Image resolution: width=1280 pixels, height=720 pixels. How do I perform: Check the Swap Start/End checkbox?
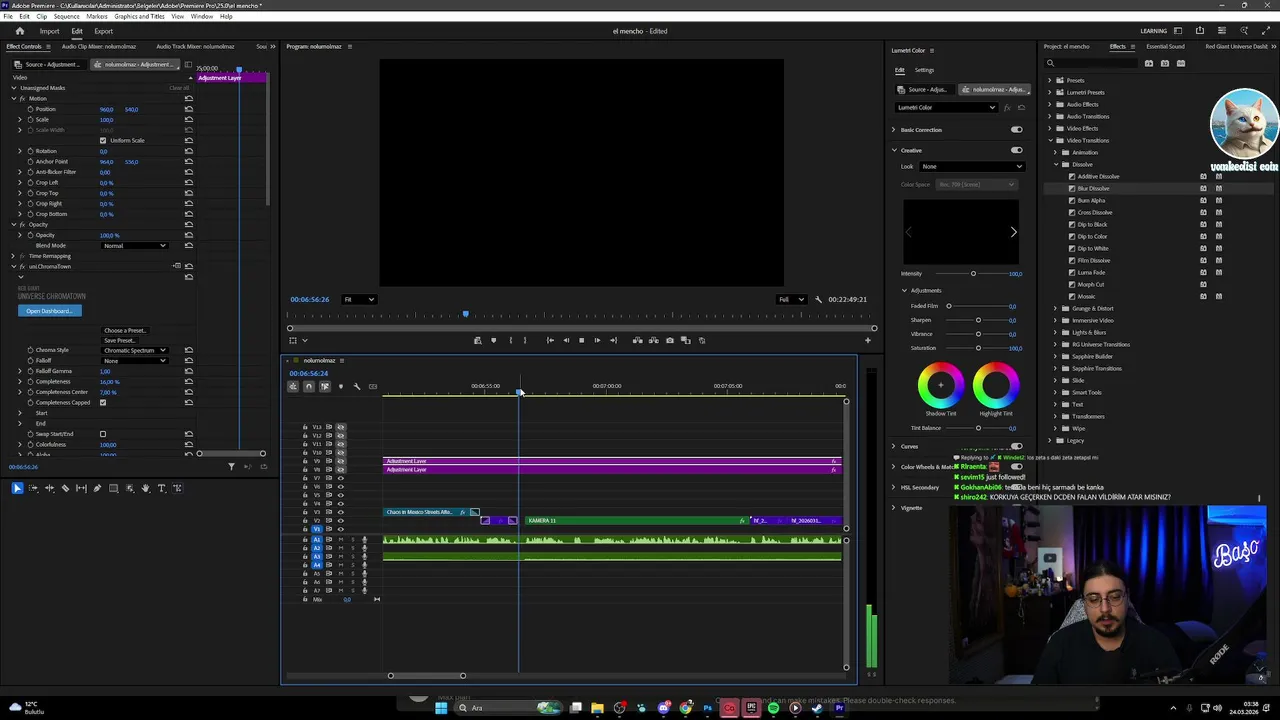tap(103, 434)
